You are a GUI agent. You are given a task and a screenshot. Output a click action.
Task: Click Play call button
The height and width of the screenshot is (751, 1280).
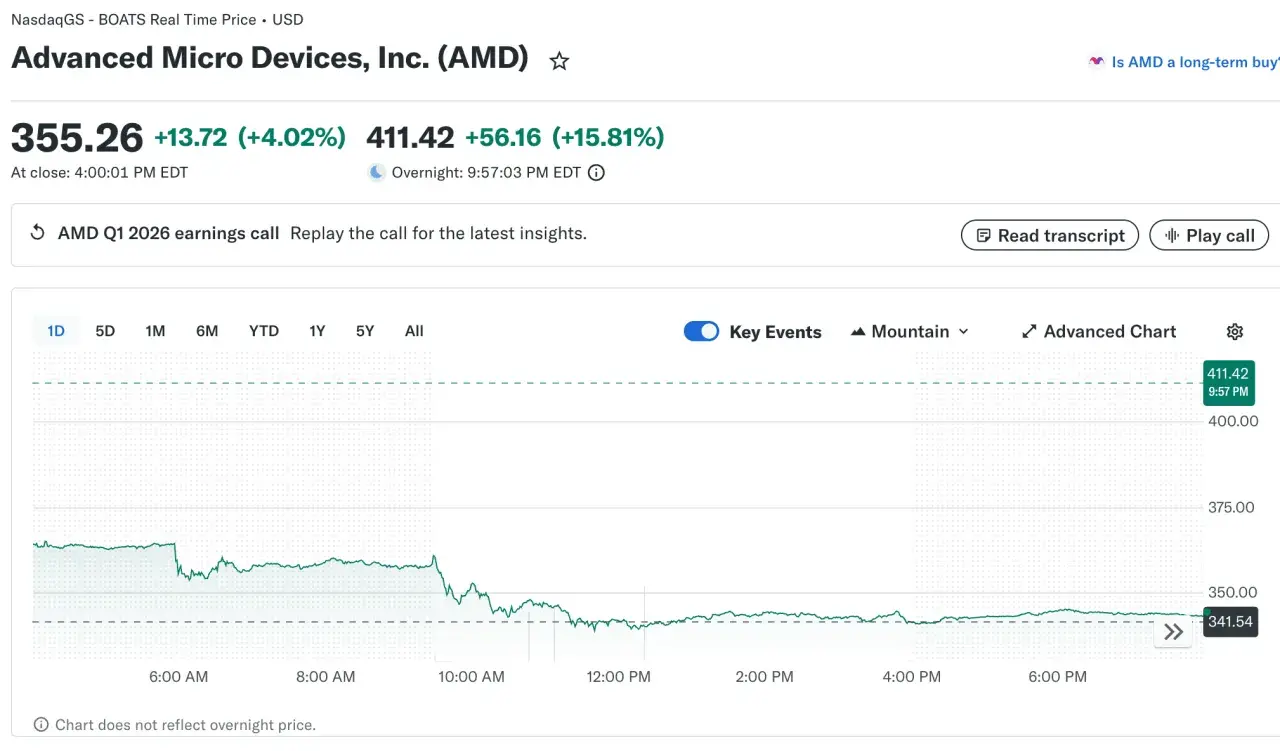pos(1209,236)
